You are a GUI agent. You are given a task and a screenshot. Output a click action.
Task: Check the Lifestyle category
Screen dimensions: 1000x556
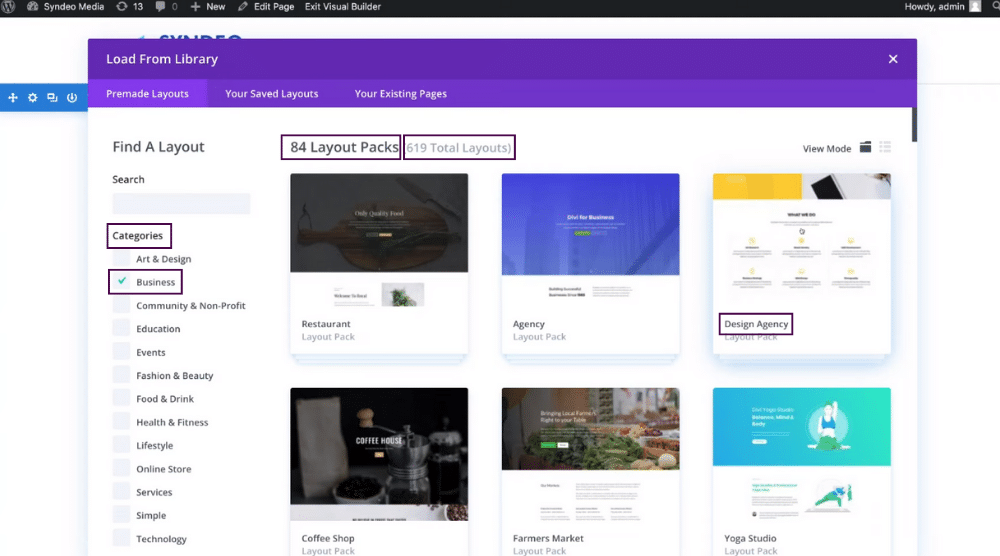click(x=121, y=445)
